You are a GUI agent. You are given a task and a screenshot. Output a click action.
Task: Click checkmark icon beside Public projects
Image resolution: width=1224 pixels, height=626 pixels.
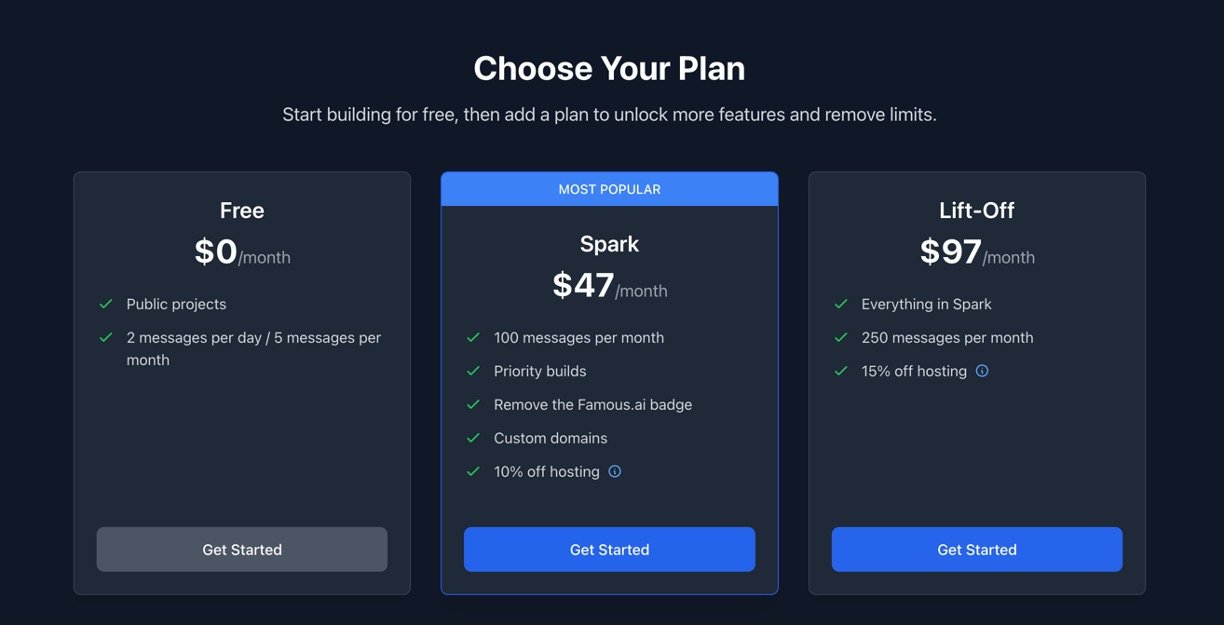(106, 304)
